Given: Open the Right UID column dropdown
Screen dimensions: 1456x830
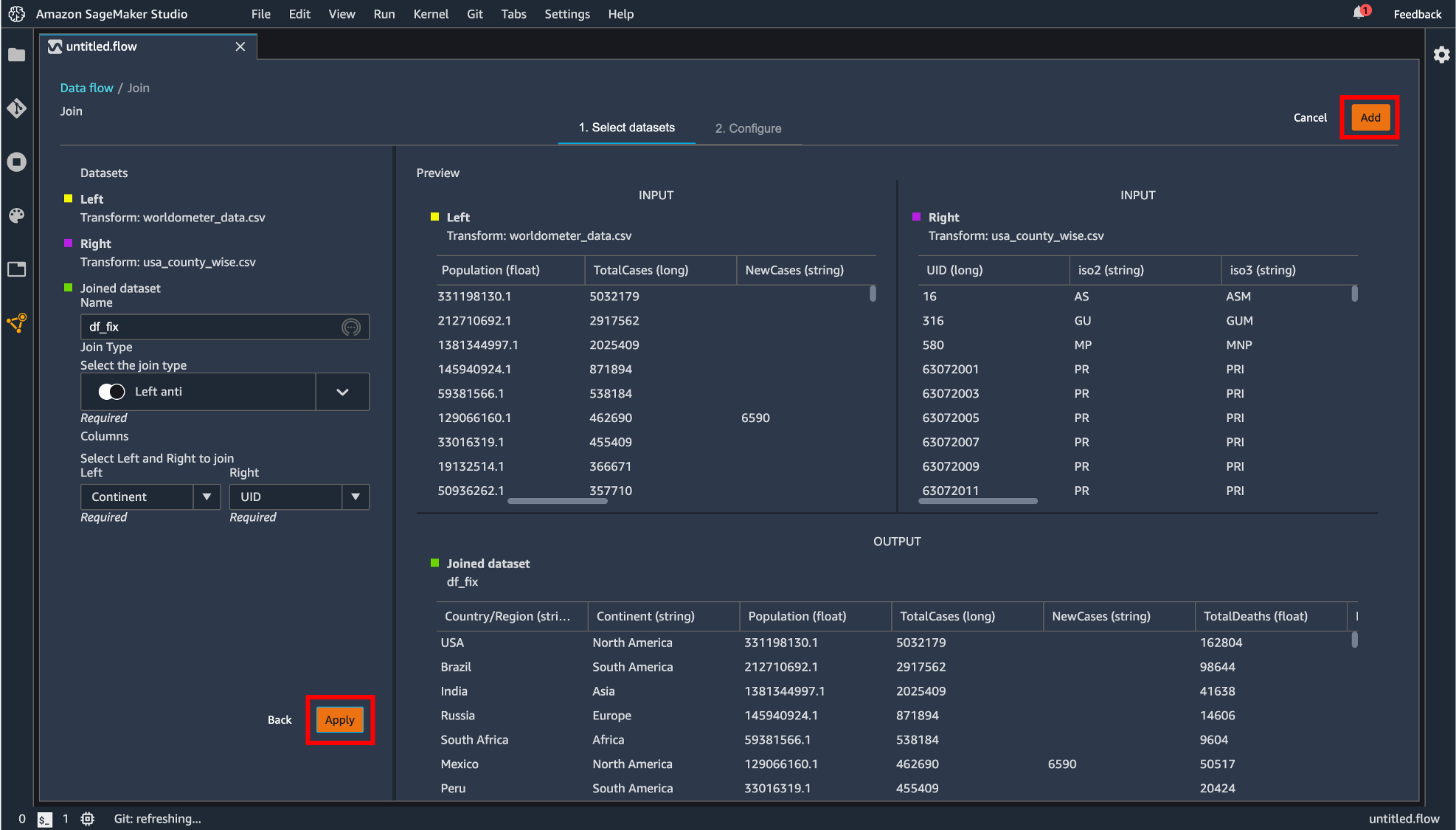Looking at the screenshot, I should (356, 497).
